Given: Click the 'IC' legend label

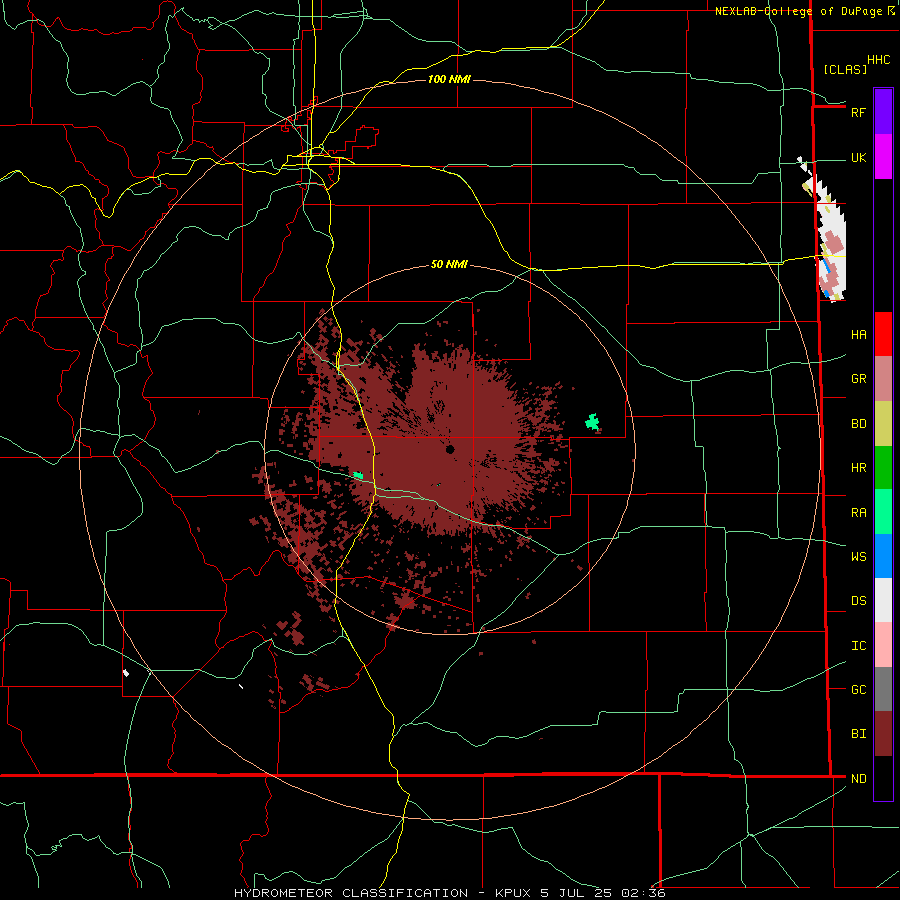Looking at the screenshot, I should [x=859, y=646].
